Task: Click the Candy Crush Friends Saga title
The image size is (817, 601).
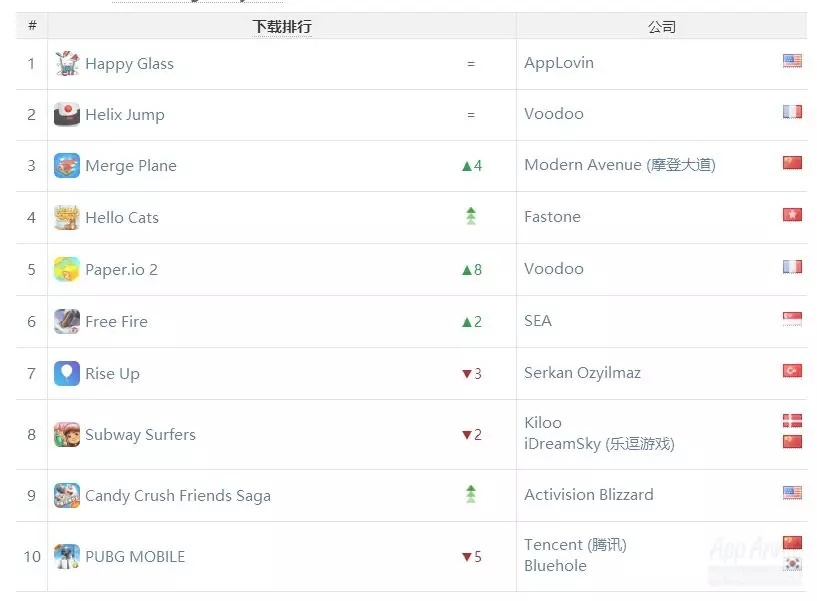Action: pyautogui.click(x=178, y=495)
